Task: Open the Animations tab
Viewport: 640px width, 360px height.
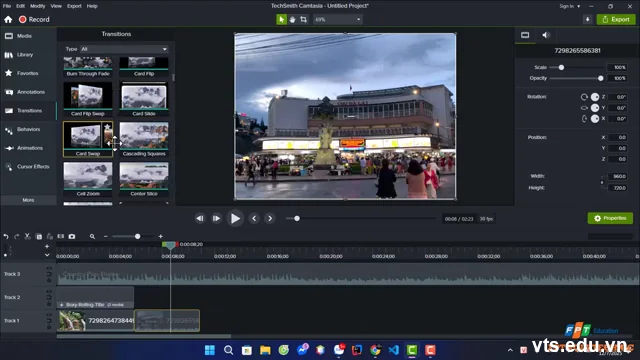Action: coord(28,148)
